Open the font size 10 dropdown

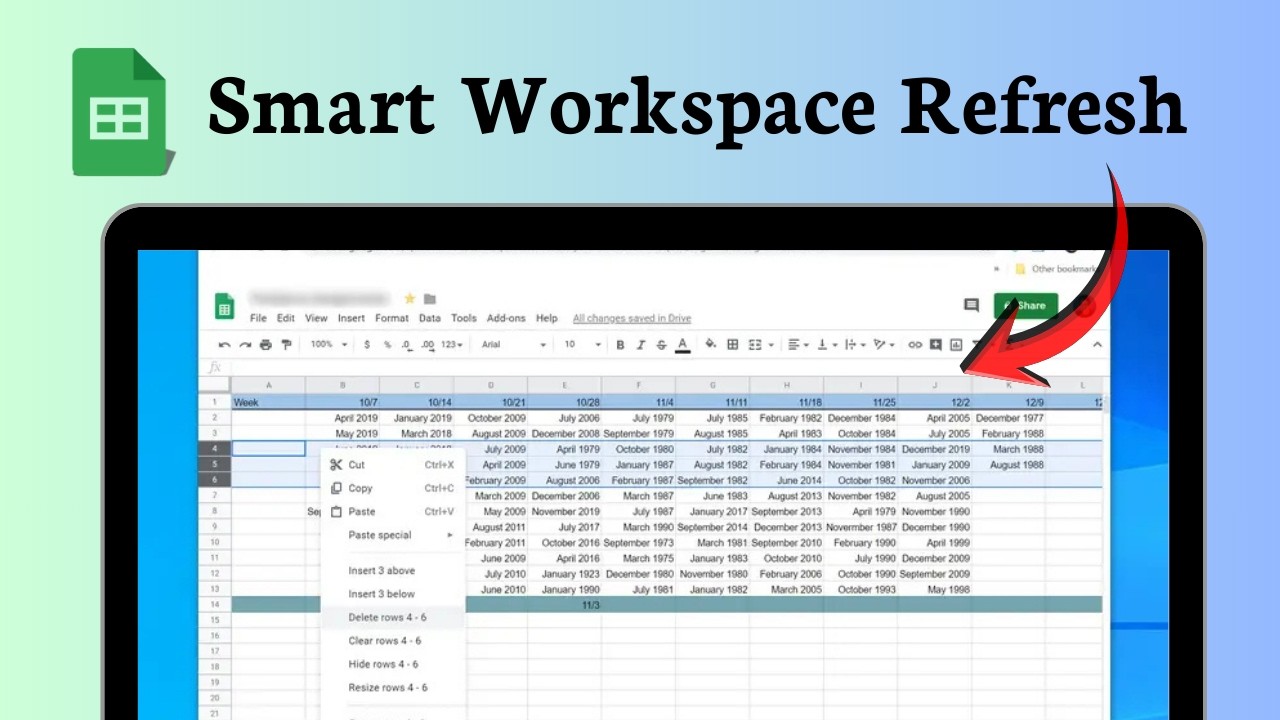click(x=583, y=344)
